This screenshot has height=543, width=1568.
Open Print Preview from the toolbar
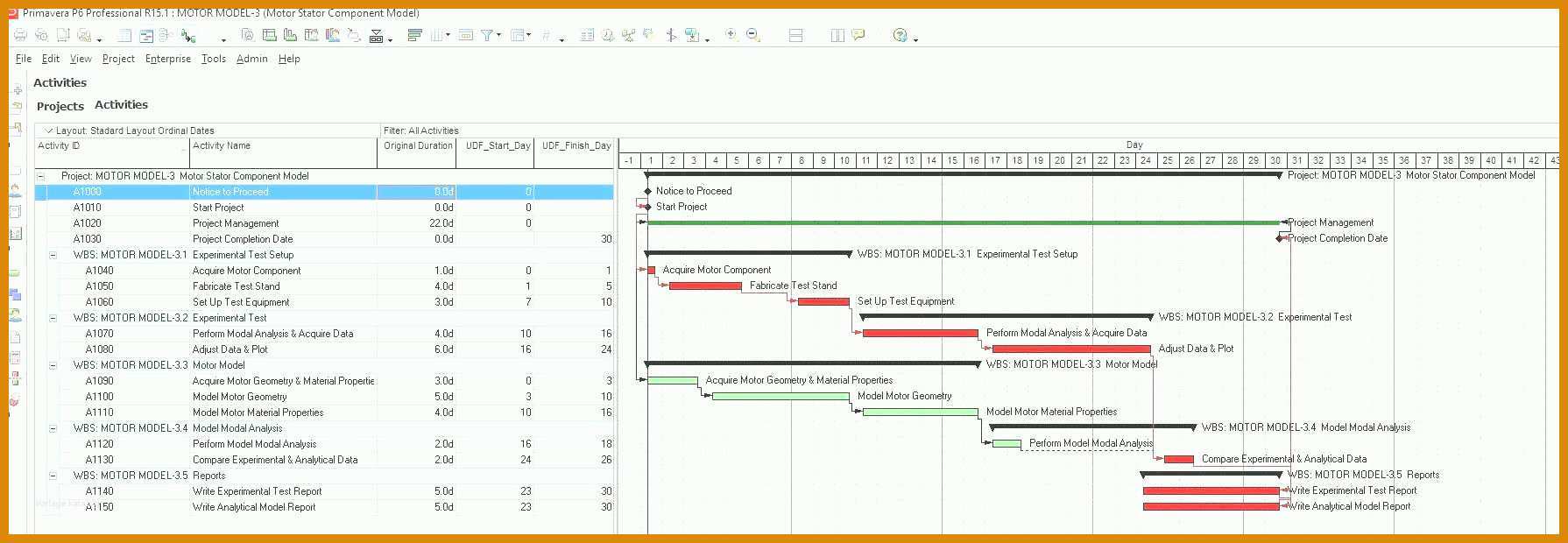click(x=41, y=35)
